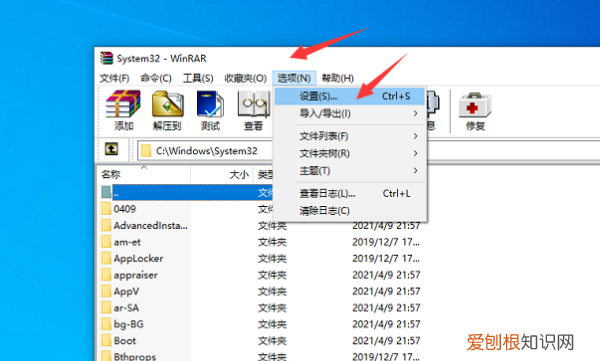
Task: Choose 清除日志(C) menu entry
Action: coord(350,211)
